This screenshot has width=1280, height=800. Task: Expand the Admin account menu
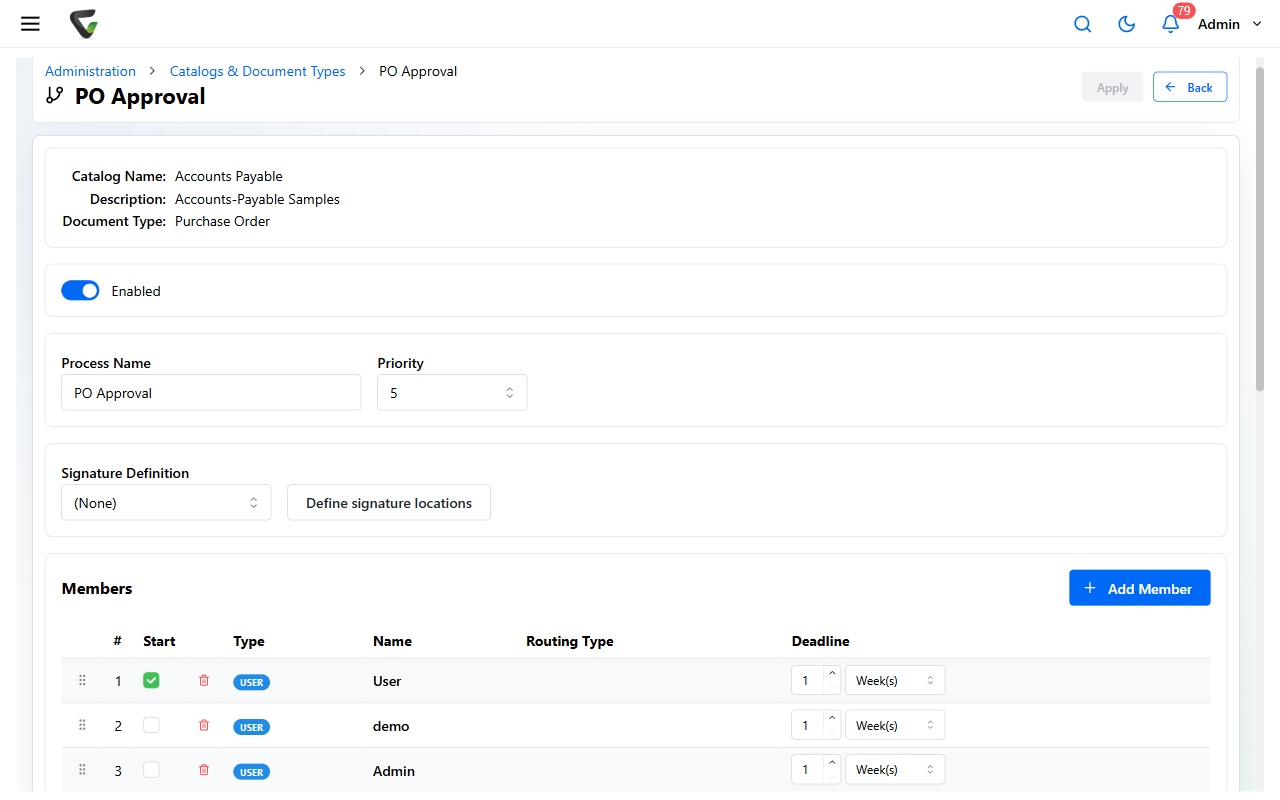coord(1230,24)
